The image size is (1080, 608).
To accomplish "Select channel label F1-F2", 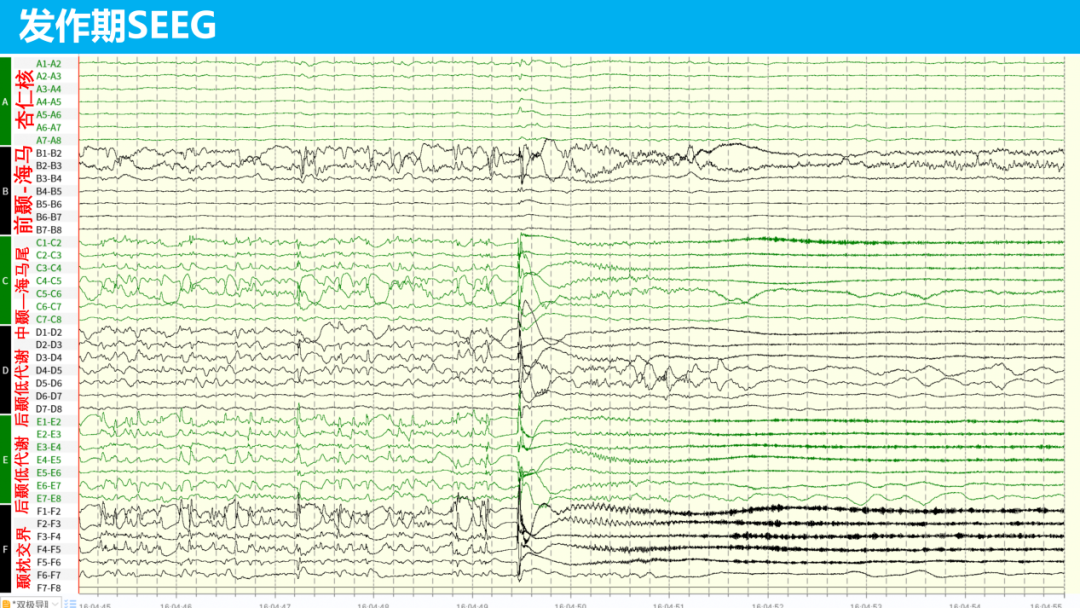I will pyautogui.click(x=48, y=511).
